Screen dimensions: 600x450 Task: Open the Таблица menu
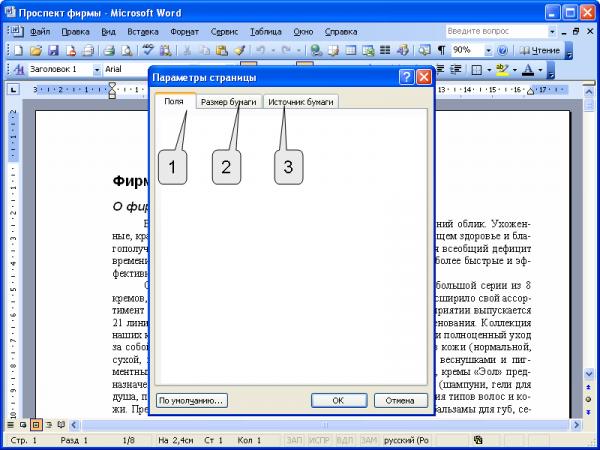point(266,32)
